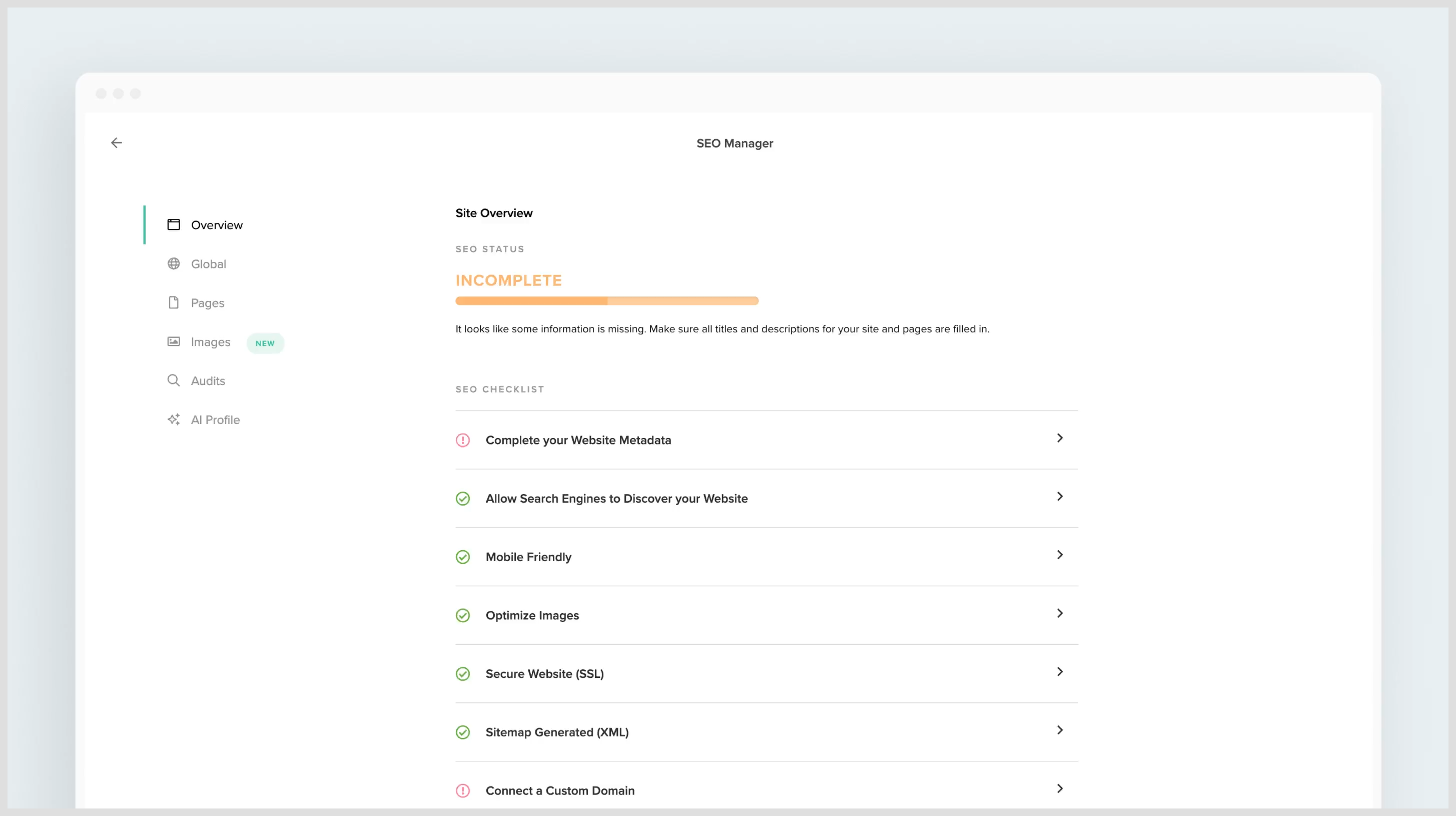Click the INCOMPLETE status text
Screen dimensions: 1456x816
tap(508, 280)
